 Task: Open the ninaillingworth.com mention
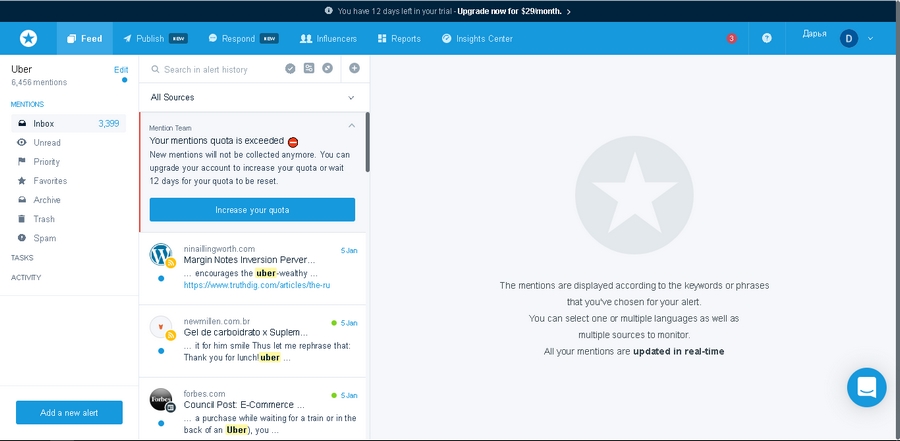click(253, 269)
